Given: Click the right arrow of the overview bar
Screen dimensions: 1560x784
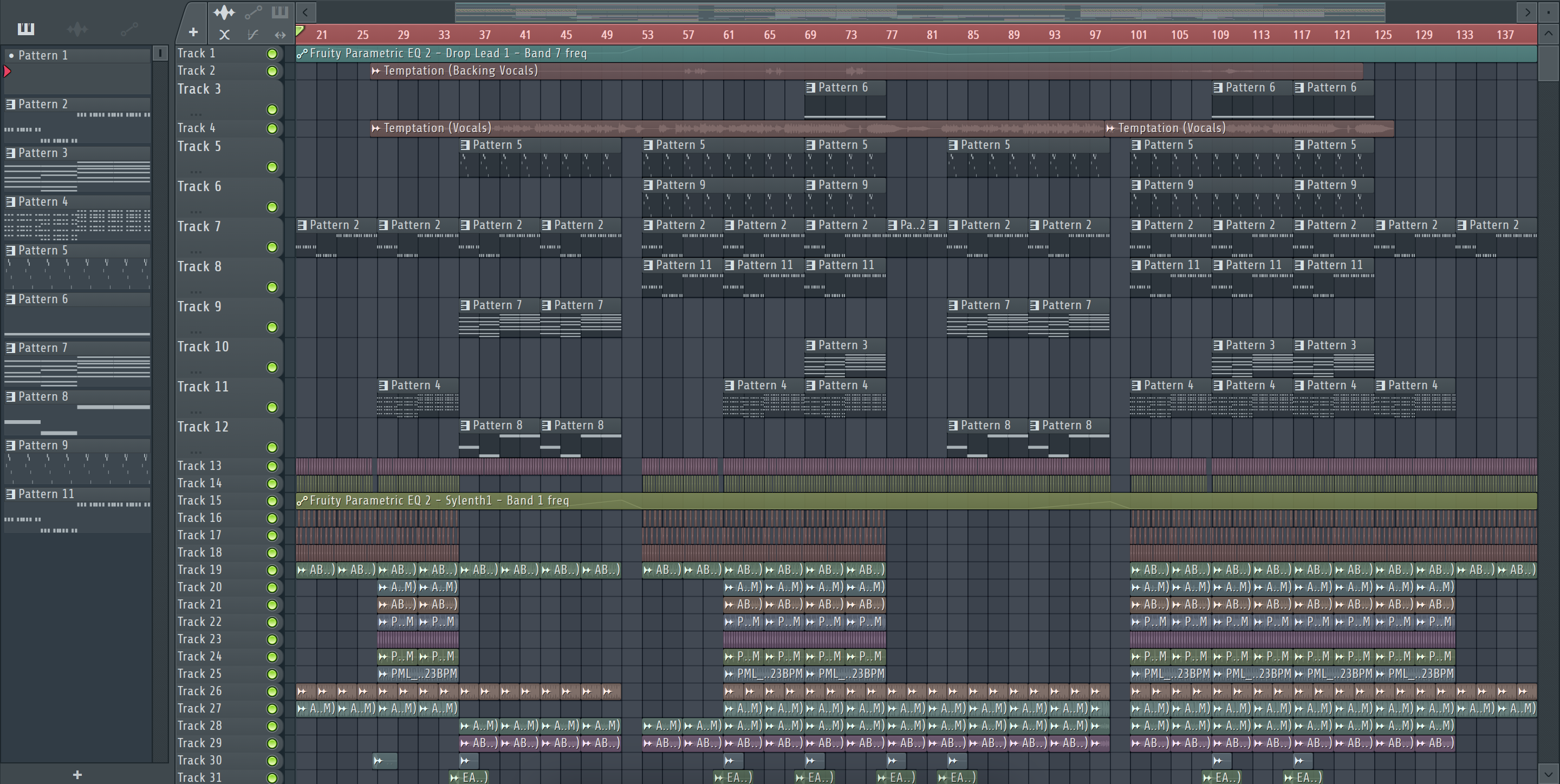Looking at the screenshot, I should (1527, 11).
